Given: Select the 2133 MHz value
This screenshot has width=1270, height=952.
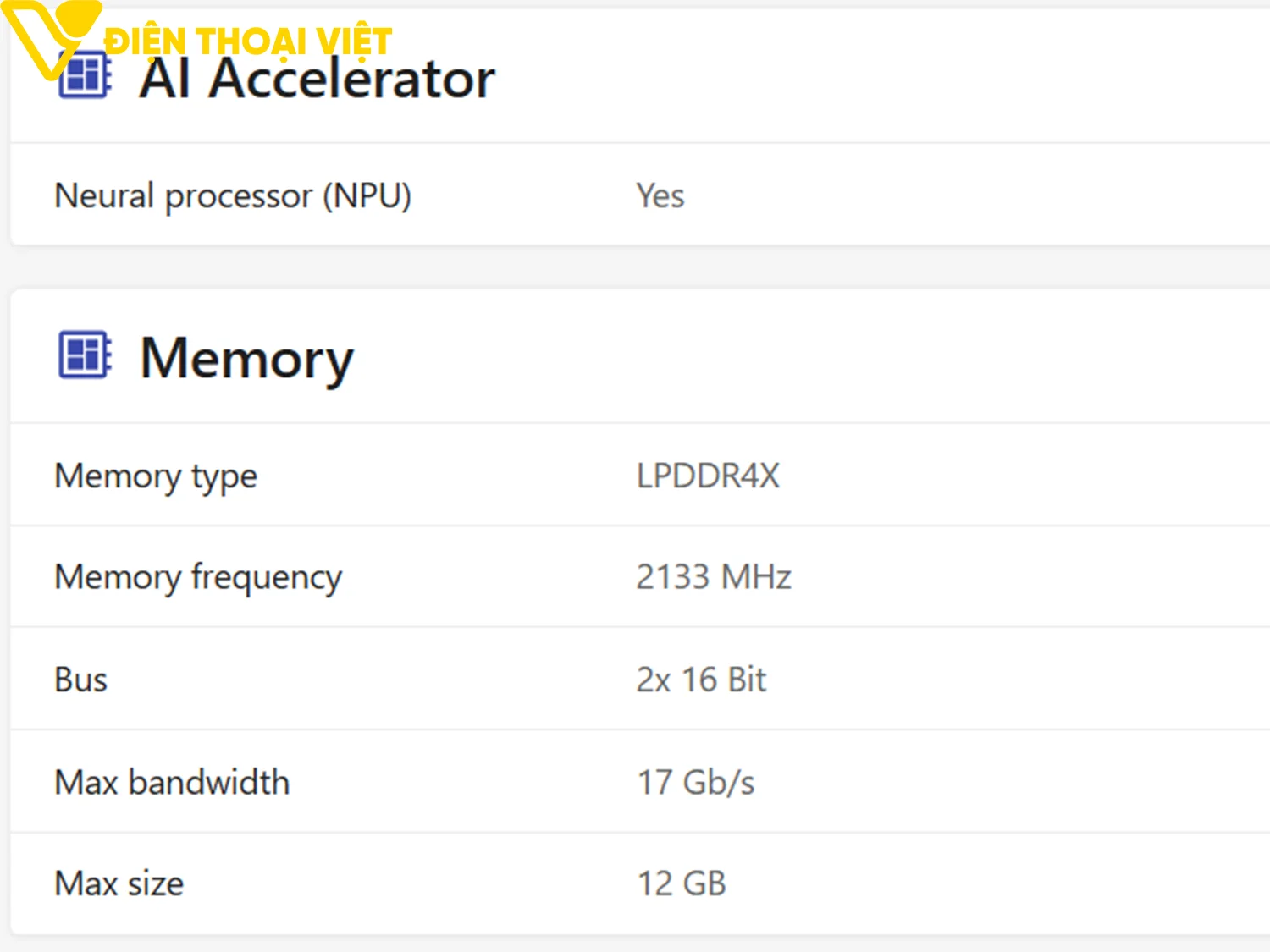Looking at the screenshot, I should pyautogui.click(x=714, y=578).
